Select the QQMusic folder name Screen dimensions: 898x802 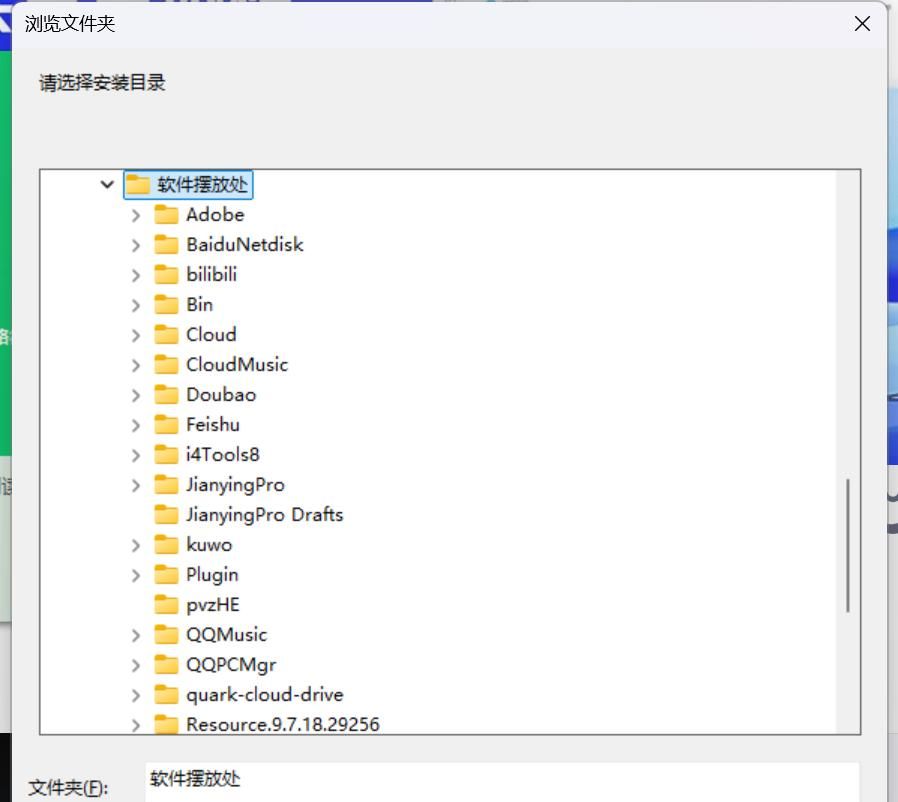coord(226,635)
